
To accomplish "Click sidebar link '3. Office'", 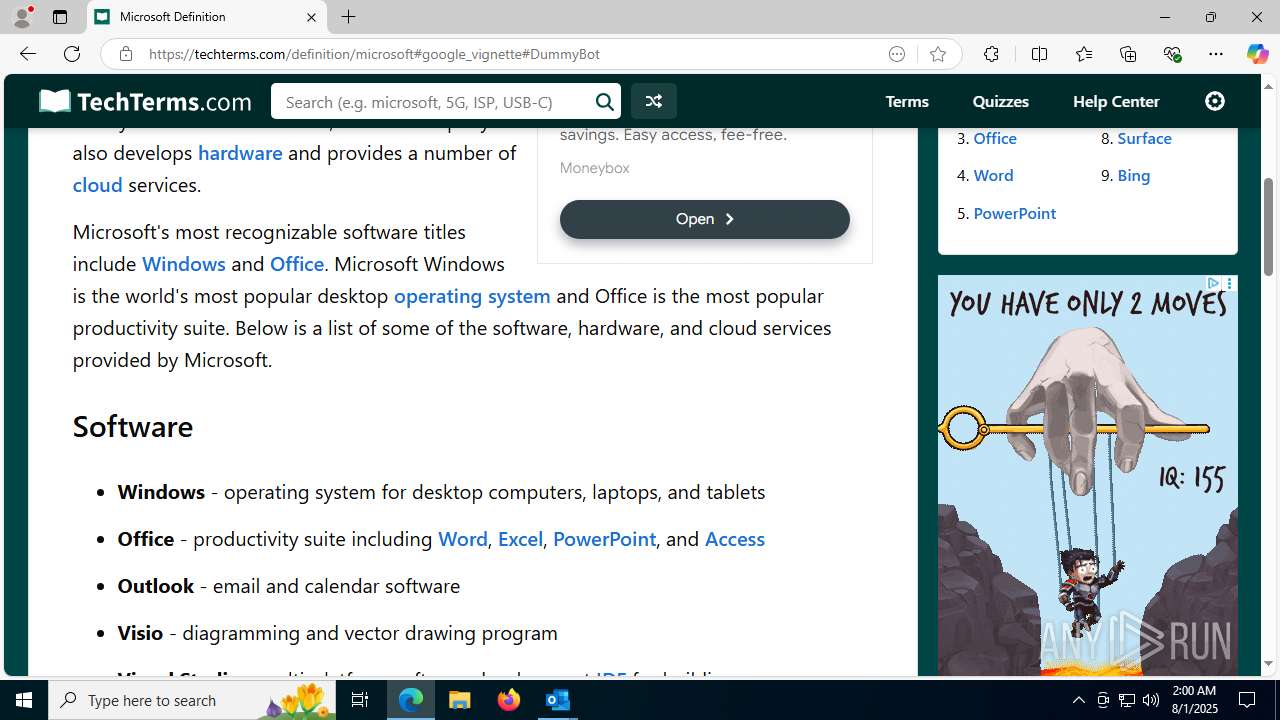I will click(x=995, y=138).
